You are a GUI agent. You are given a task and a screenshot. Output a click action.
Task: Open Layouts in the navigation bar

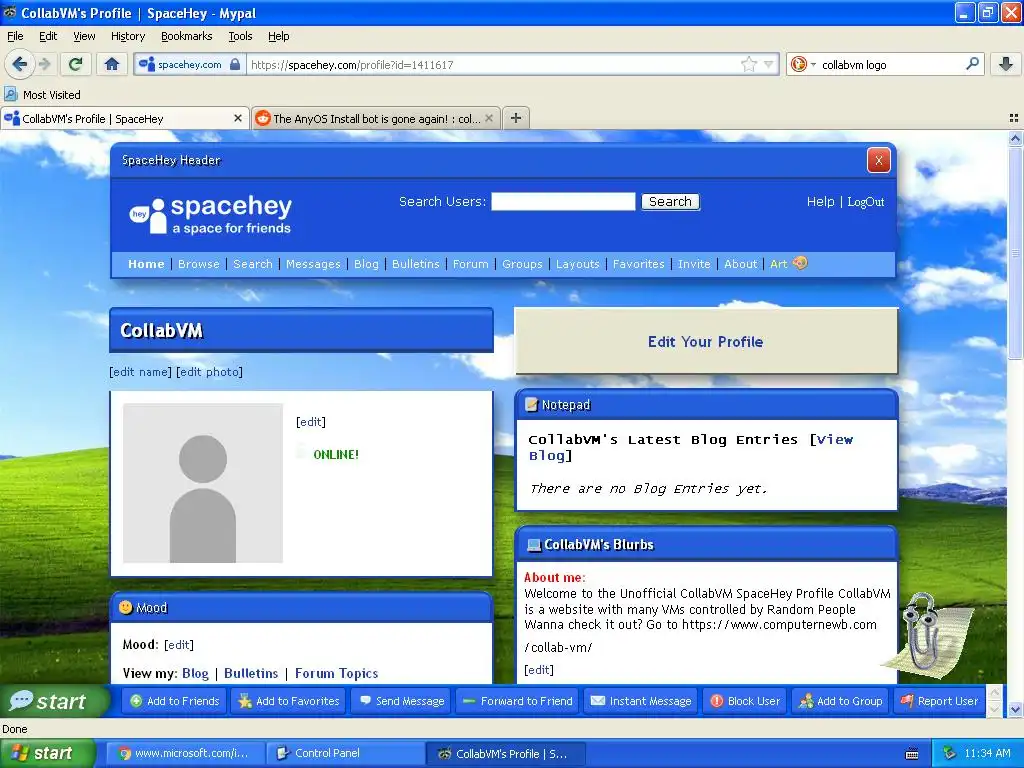(x=577, y=264)
